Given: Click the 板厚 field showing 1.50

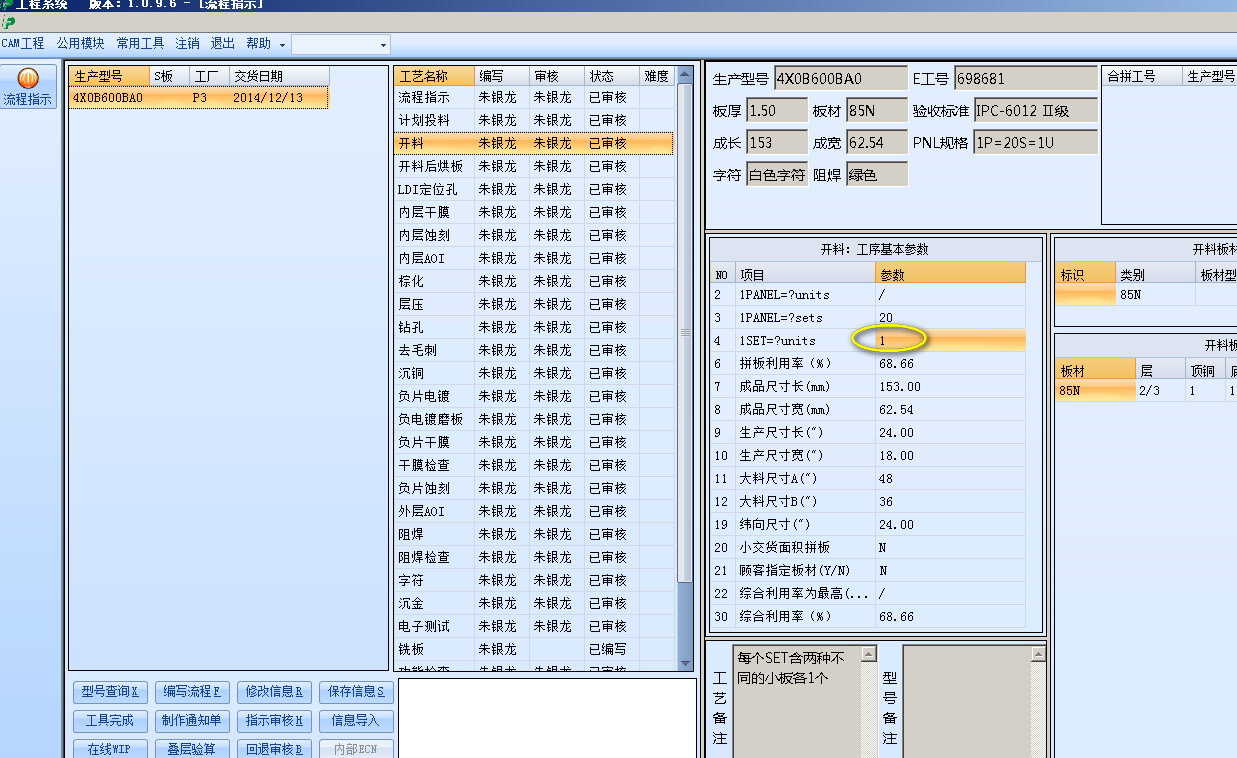Looking at the screenshot, I should (776, 111).
